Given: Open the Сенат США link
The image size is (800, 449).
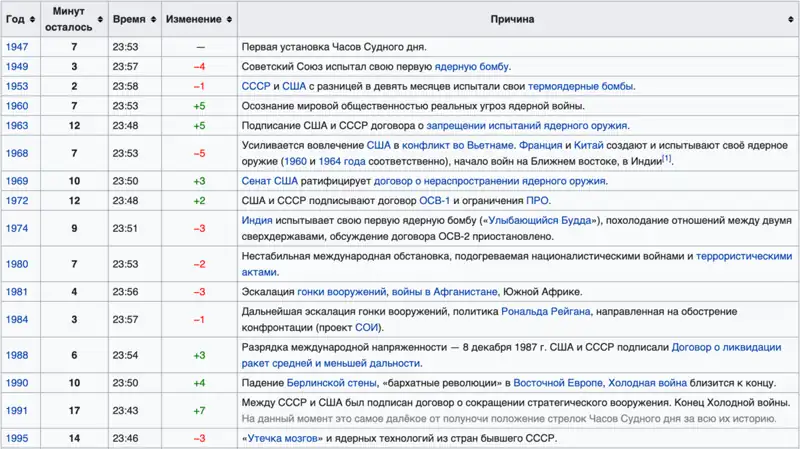Looking at the screenshot, I should pos(269,181).
